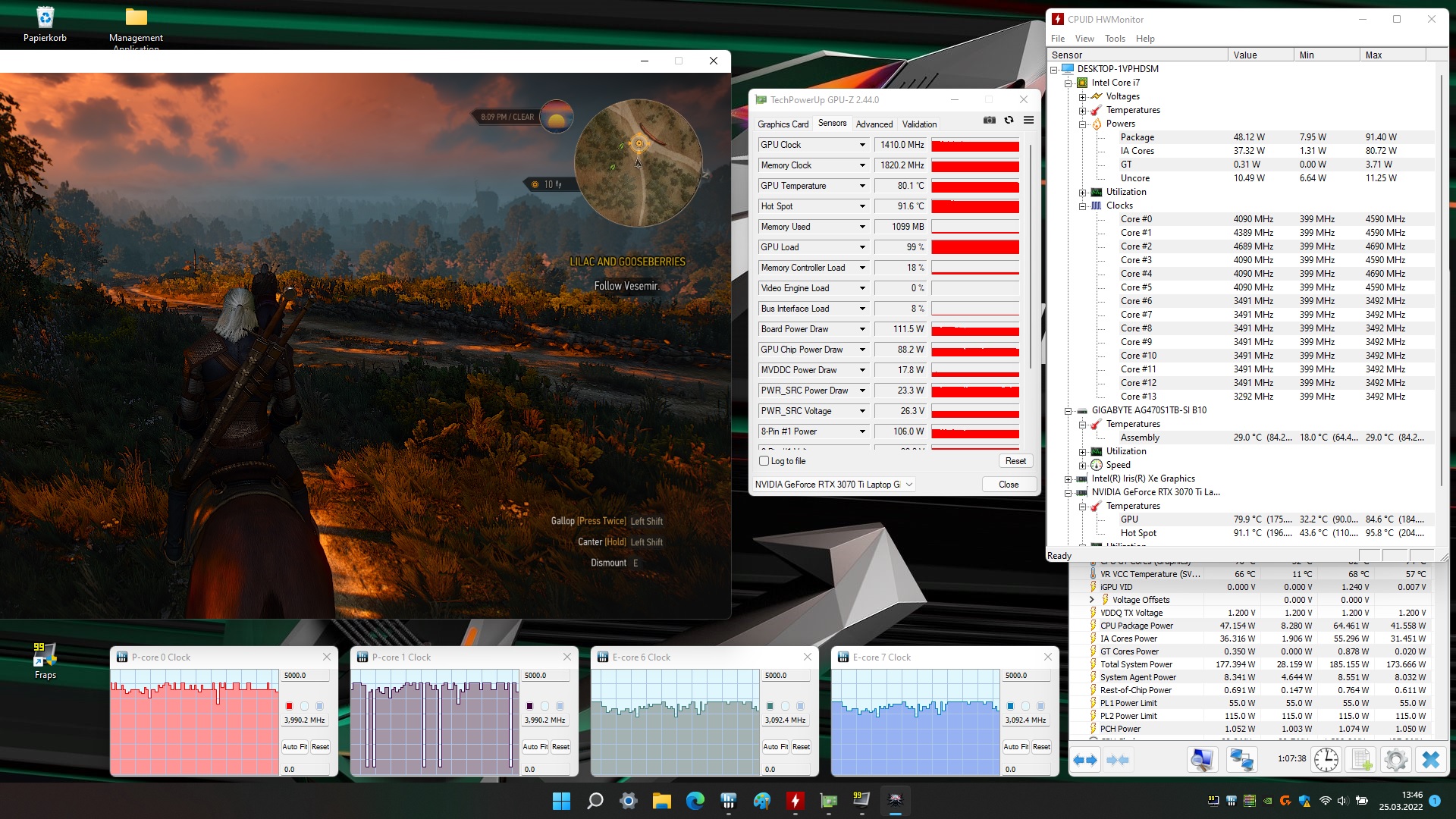This screenshot has width=1456, height=819.
Task: Click the third legend dot in P-core 0 Clock
Action: point(319,706)
